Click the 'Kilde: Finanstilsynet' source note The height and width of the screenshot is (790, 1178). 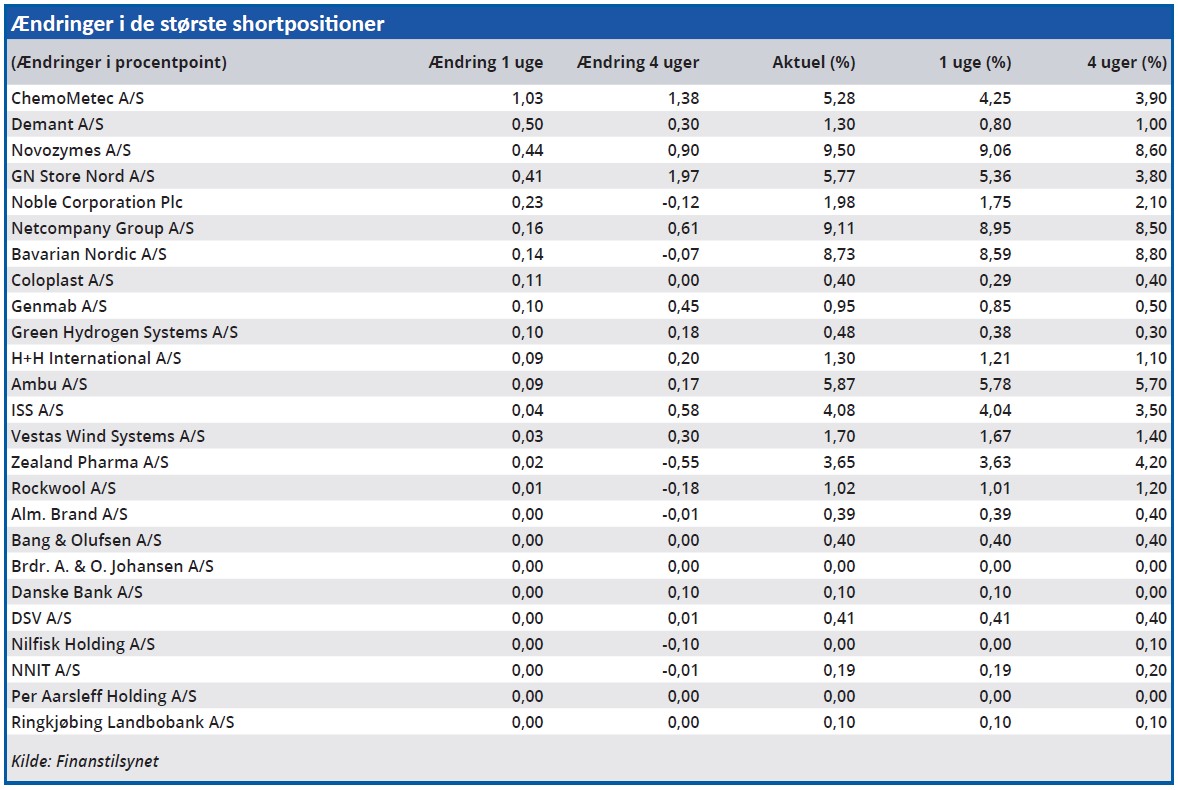(x=85, y=761)
